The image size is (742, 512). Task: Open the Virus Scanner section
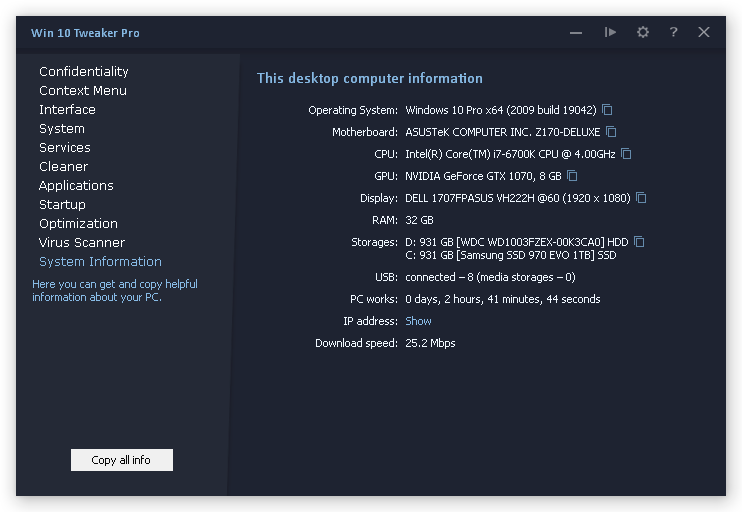[82, 242]
